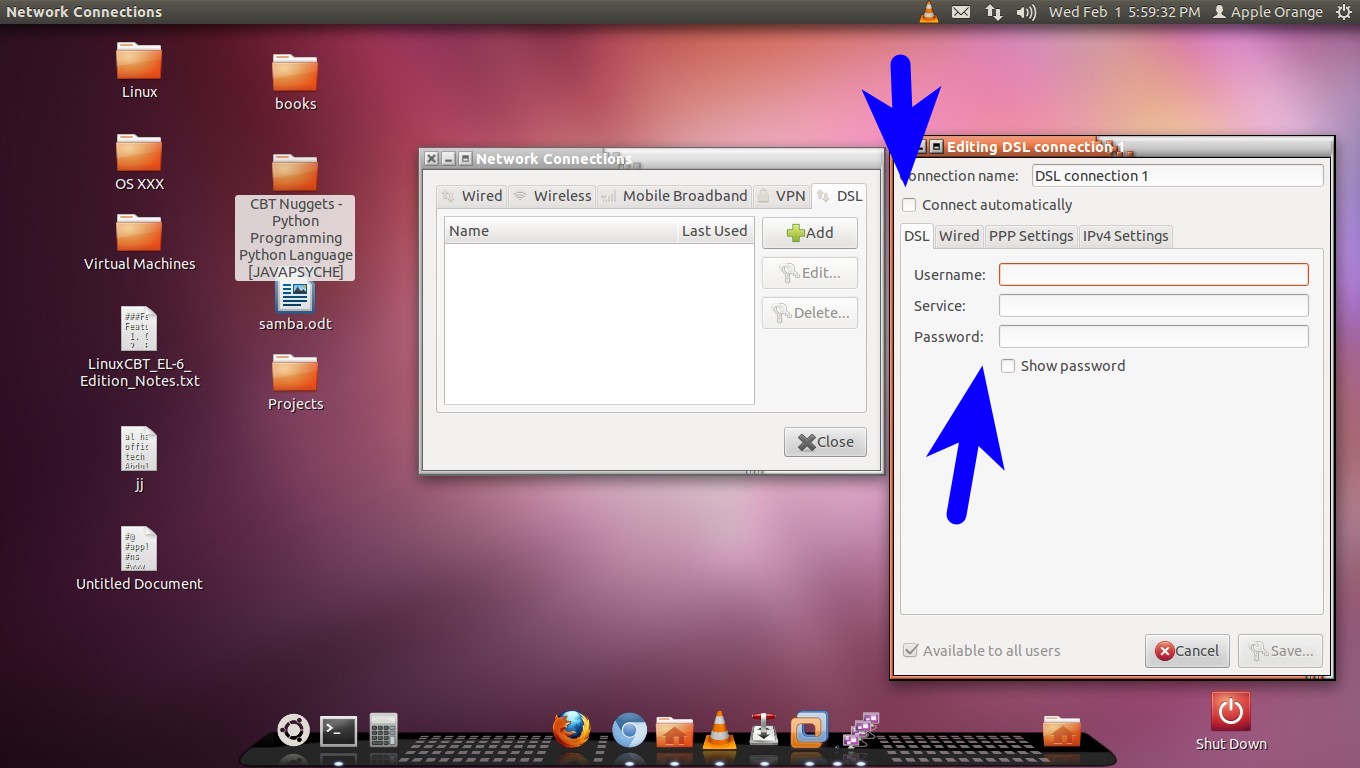Open the IPv4 Settings tab
This screenshot has height=768, width=1360.
[x=1125, y=236]
